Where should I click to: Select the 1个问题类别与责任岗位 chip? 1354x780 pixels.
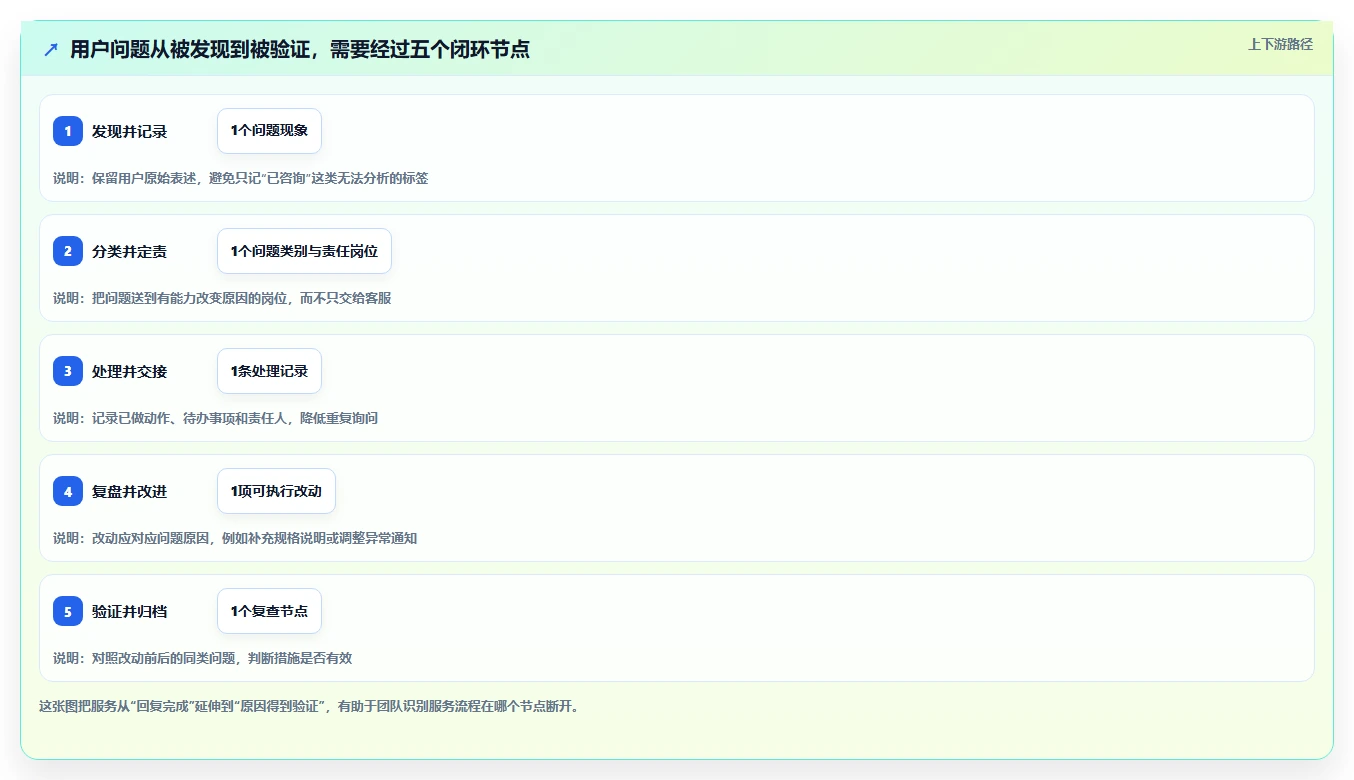point(304,251)
